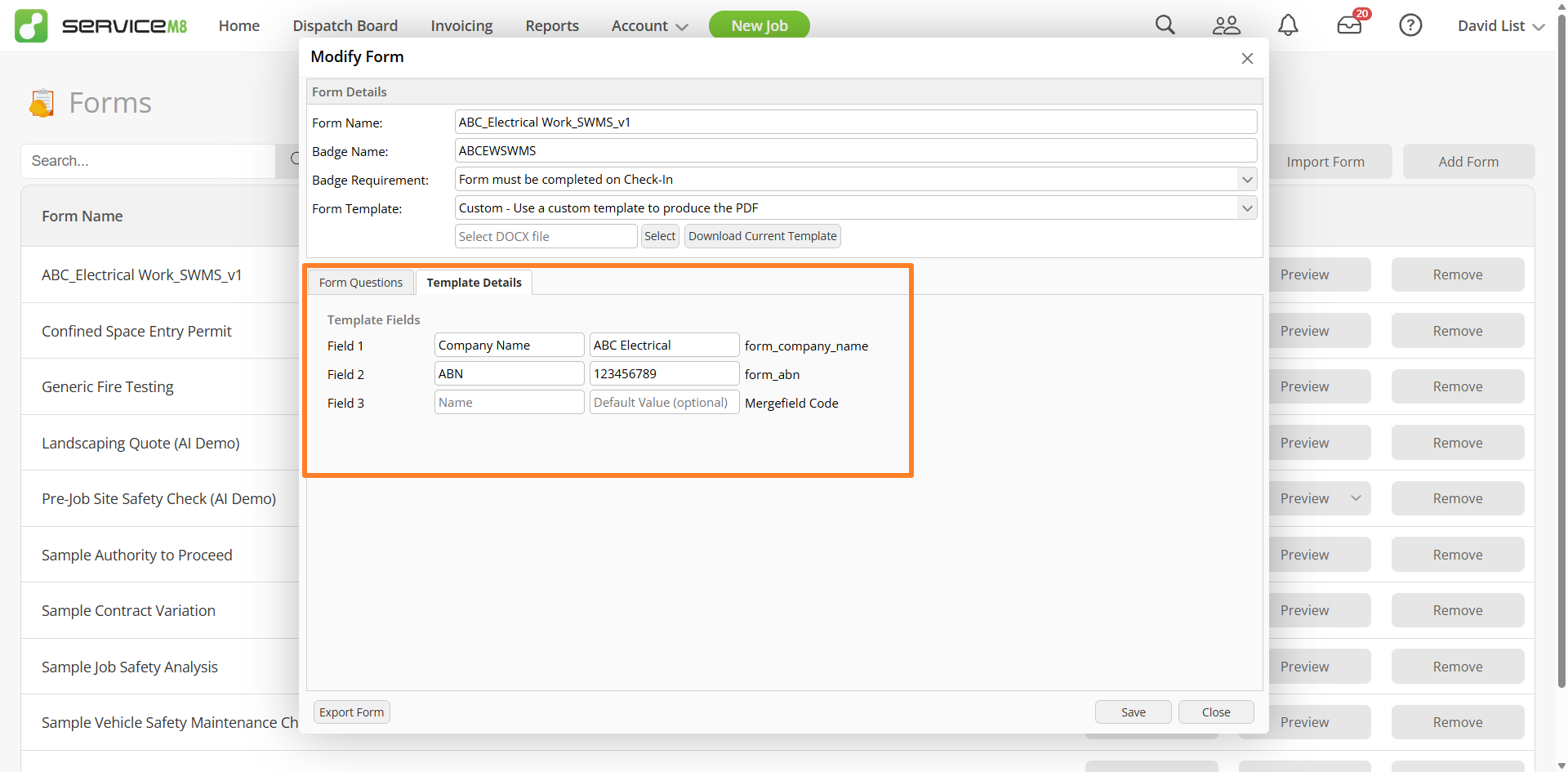Image resolution: width=1568 pixels, height=772 pixels.
Task: Preview the Sample Contract Variation form
Action: (1318, 610)
